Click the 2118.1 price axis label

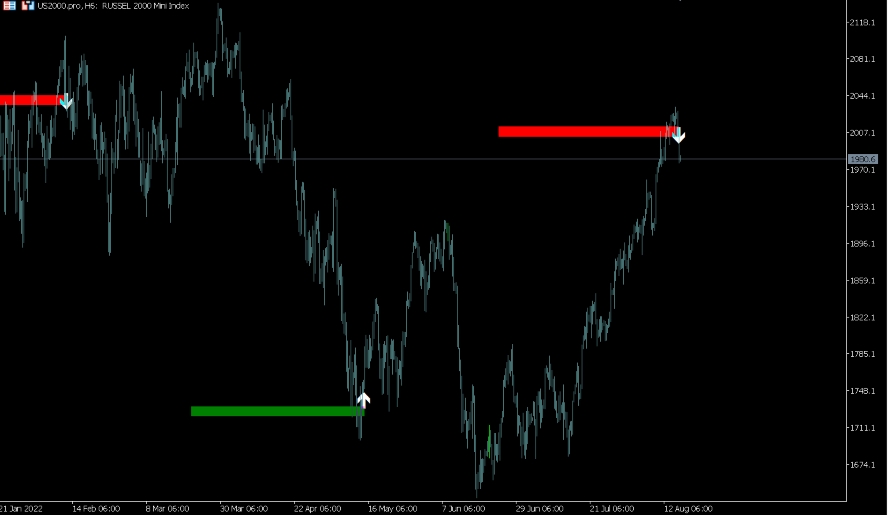[x=862, y=22]
